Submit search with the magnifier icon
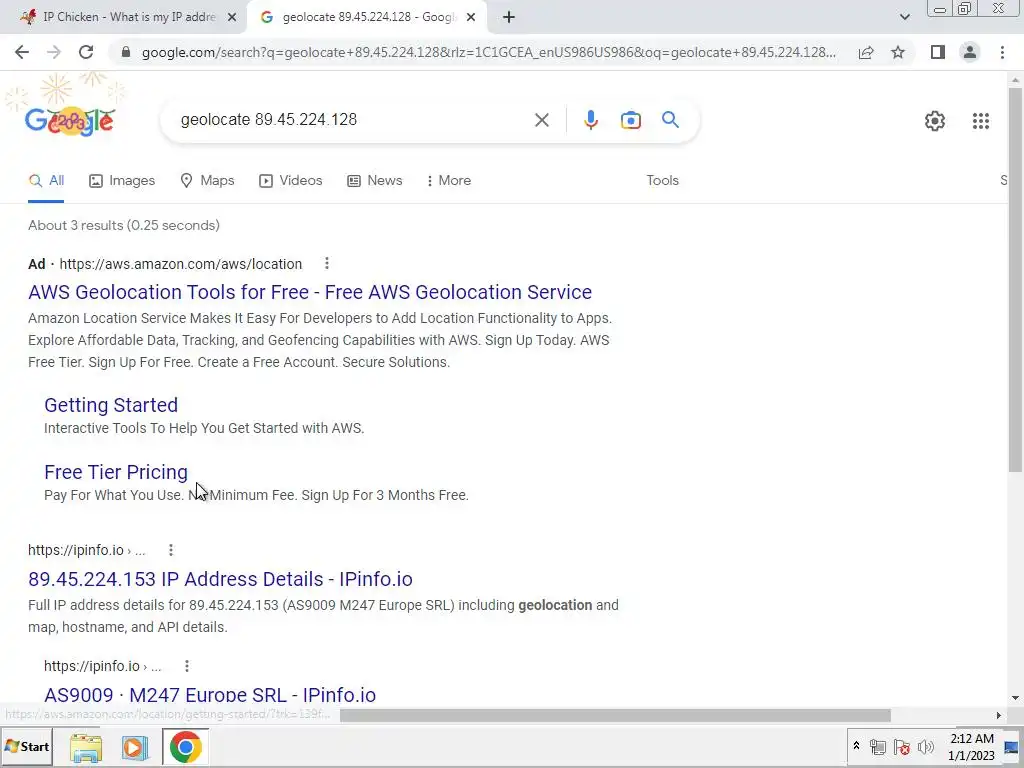This screenshot has width=1024, height=768. [x=670, y=120]
